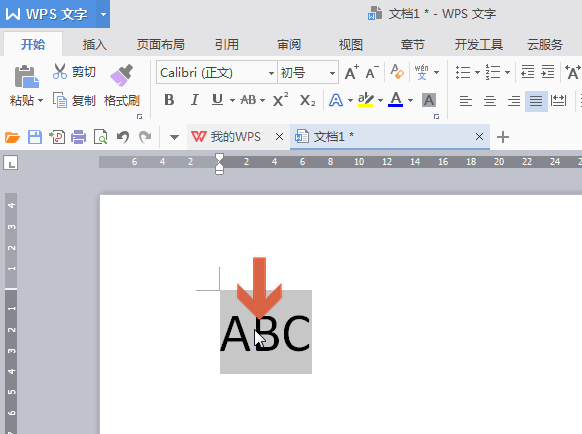Open print preview magnifier icon

pyautogui.click(x=101, y=137)
